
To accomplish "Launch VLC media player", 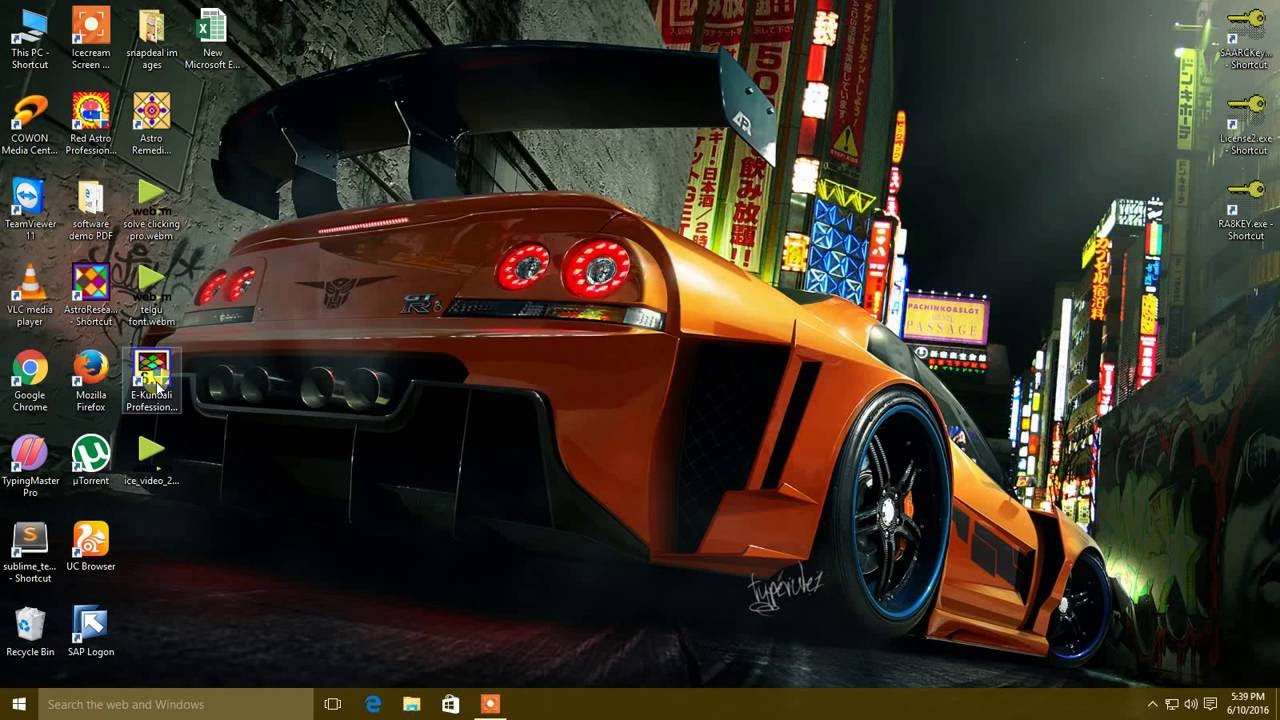I will [30, 296].
